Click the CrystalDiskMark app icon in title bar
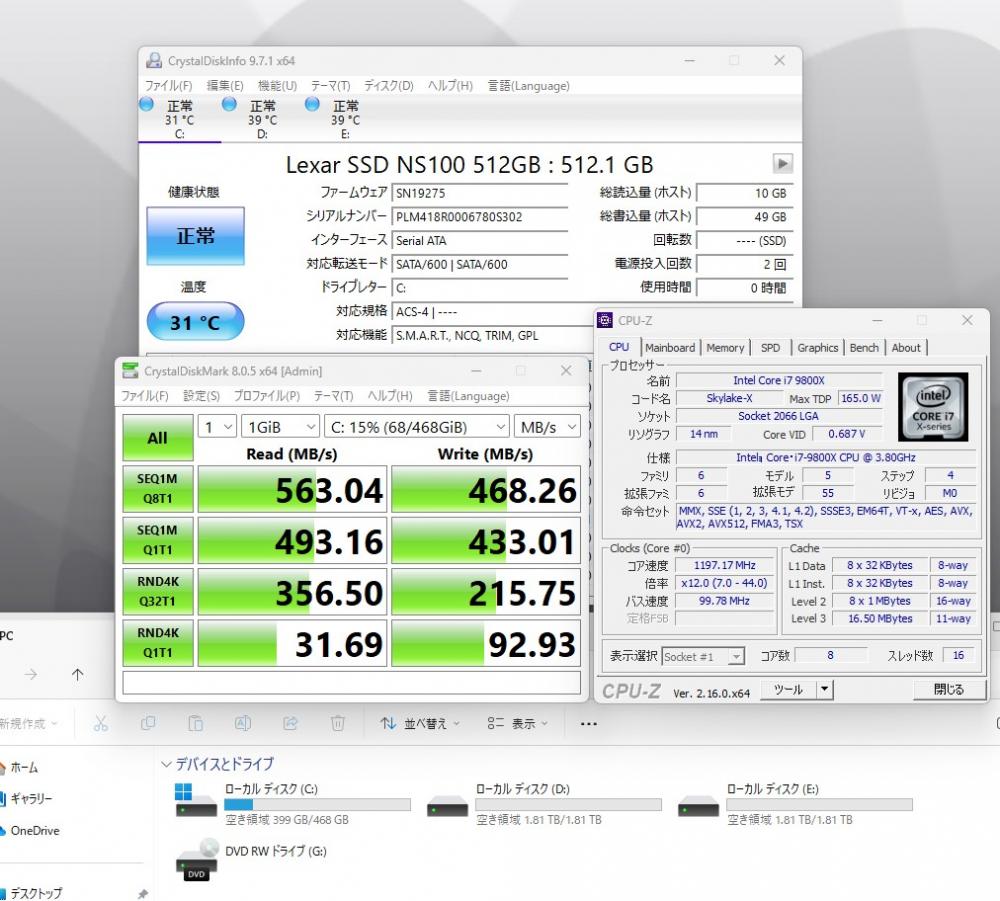Image resolution: width=1000 pixels, height=901 pixels. click(130, 370)
